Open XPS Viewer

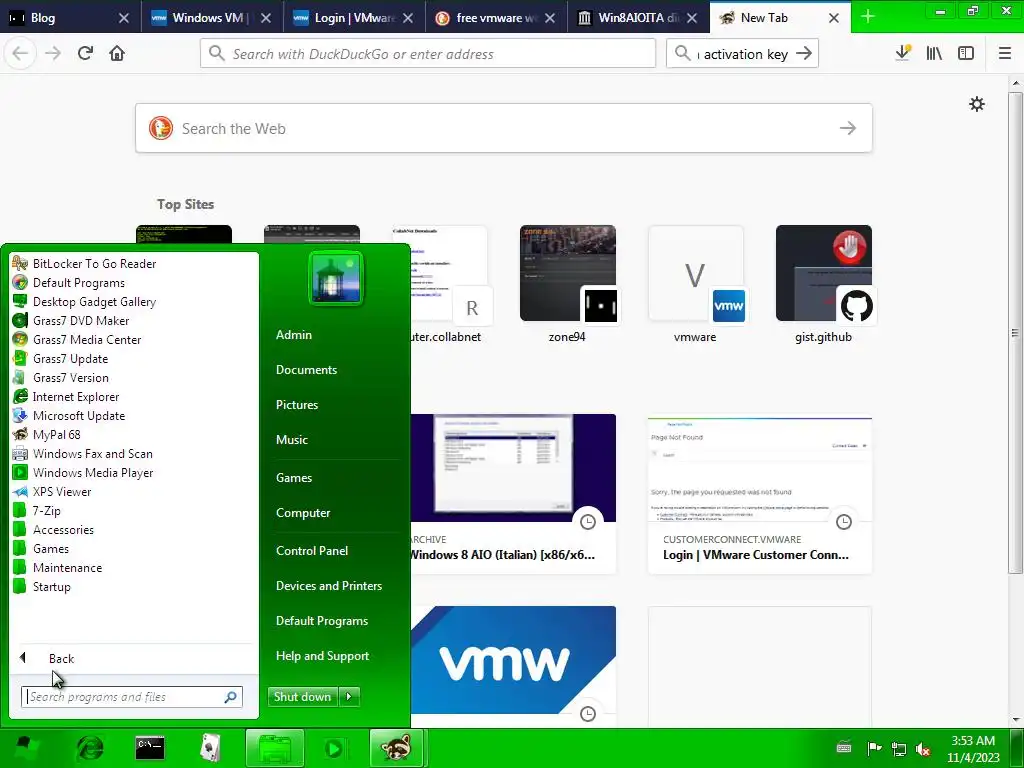pyautogui.click(x=52, y=490)
